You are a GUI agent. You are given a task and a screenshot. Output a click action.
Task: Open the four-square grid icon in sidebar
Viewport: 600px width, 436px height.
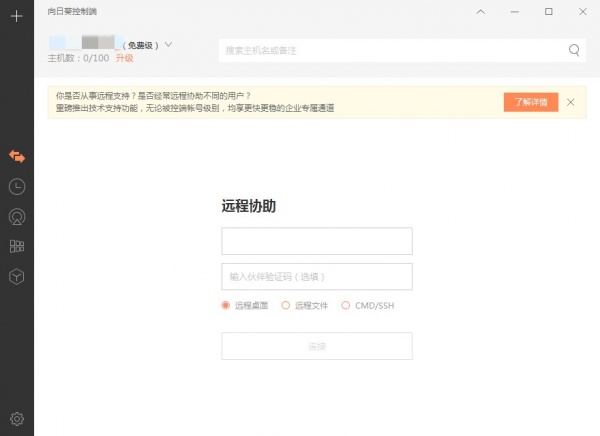point(16,246)
